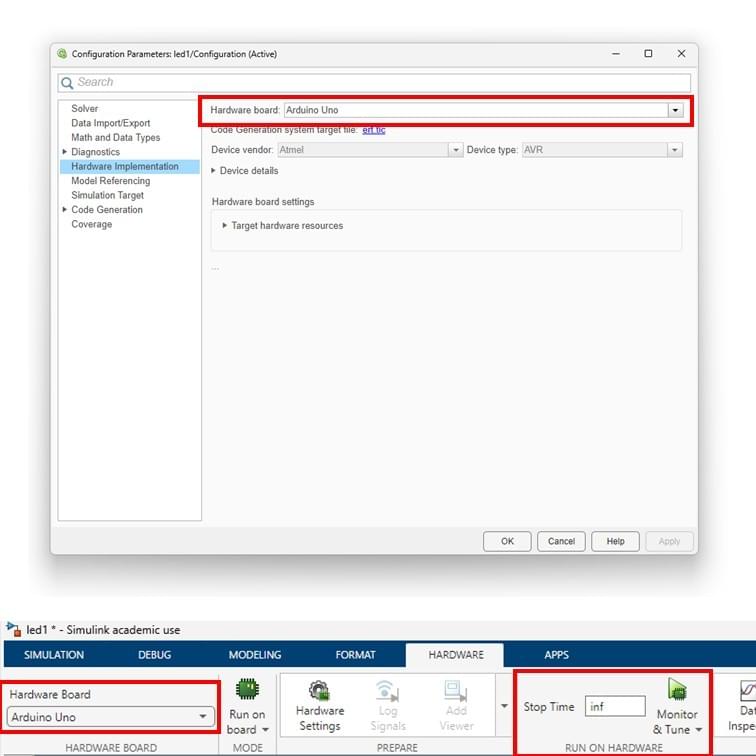756x756 pixels.
Task: Open the Hardware board dropdown in dialog
Action: pos(676,110)
